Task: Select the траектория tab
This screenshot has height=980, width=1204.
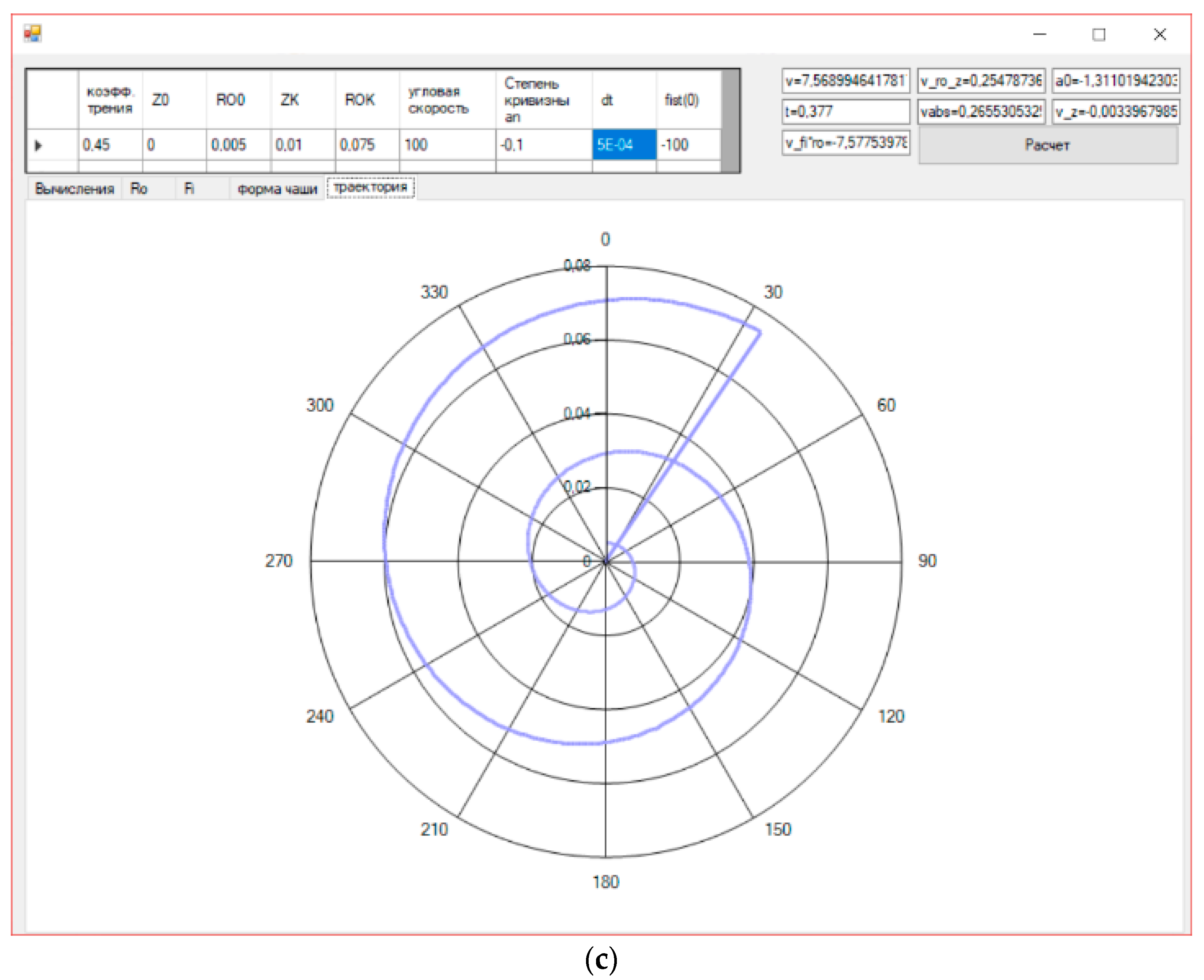Action: 370,187
